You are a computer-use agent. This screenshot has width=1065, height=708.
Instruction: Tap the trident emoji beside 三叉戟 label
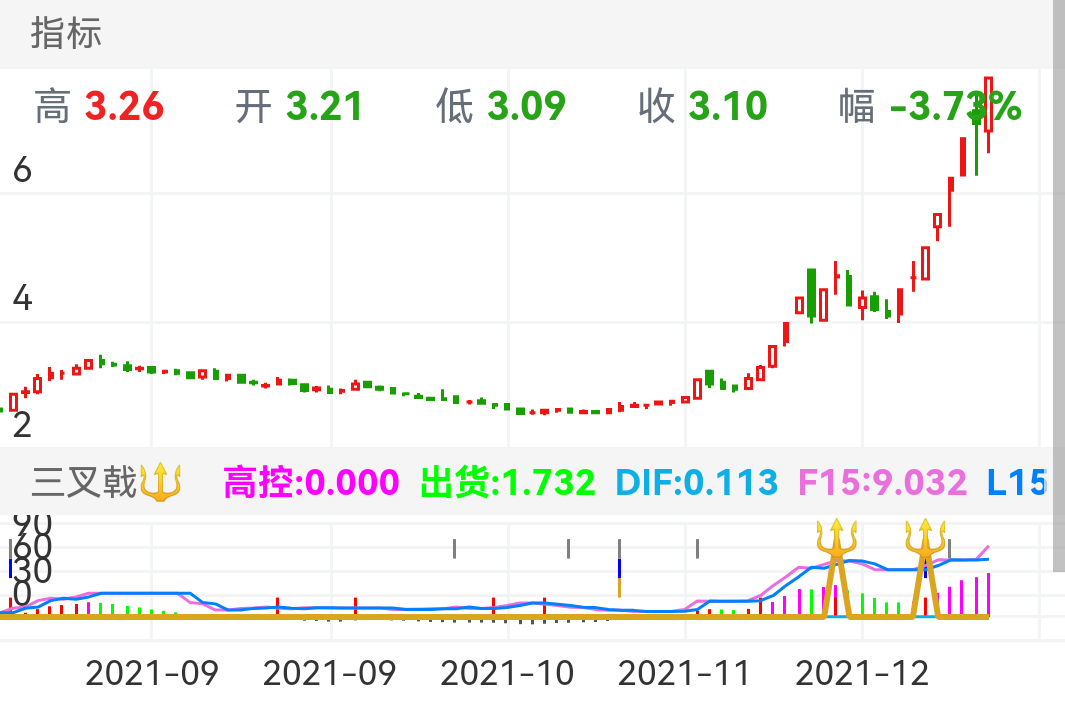[159, 482]
